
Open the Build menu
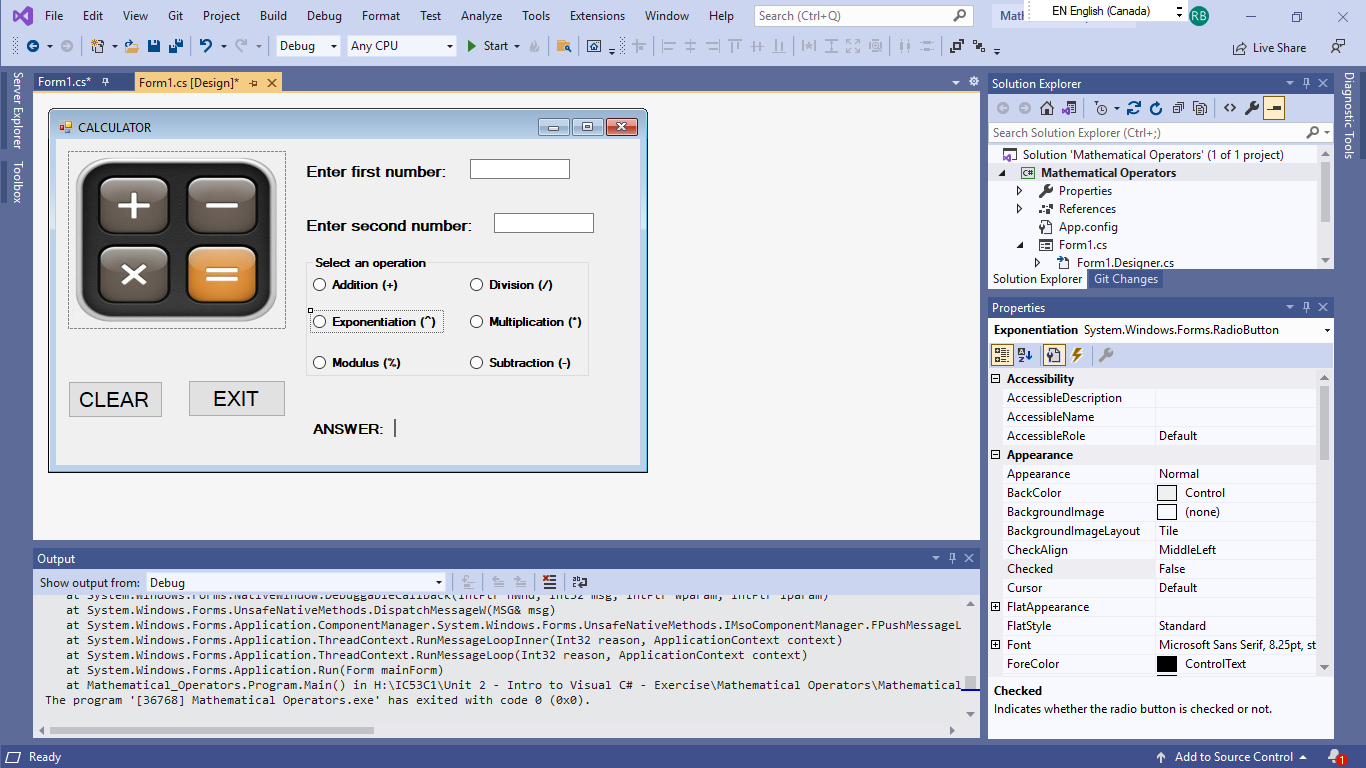click(x=273, y=16)
